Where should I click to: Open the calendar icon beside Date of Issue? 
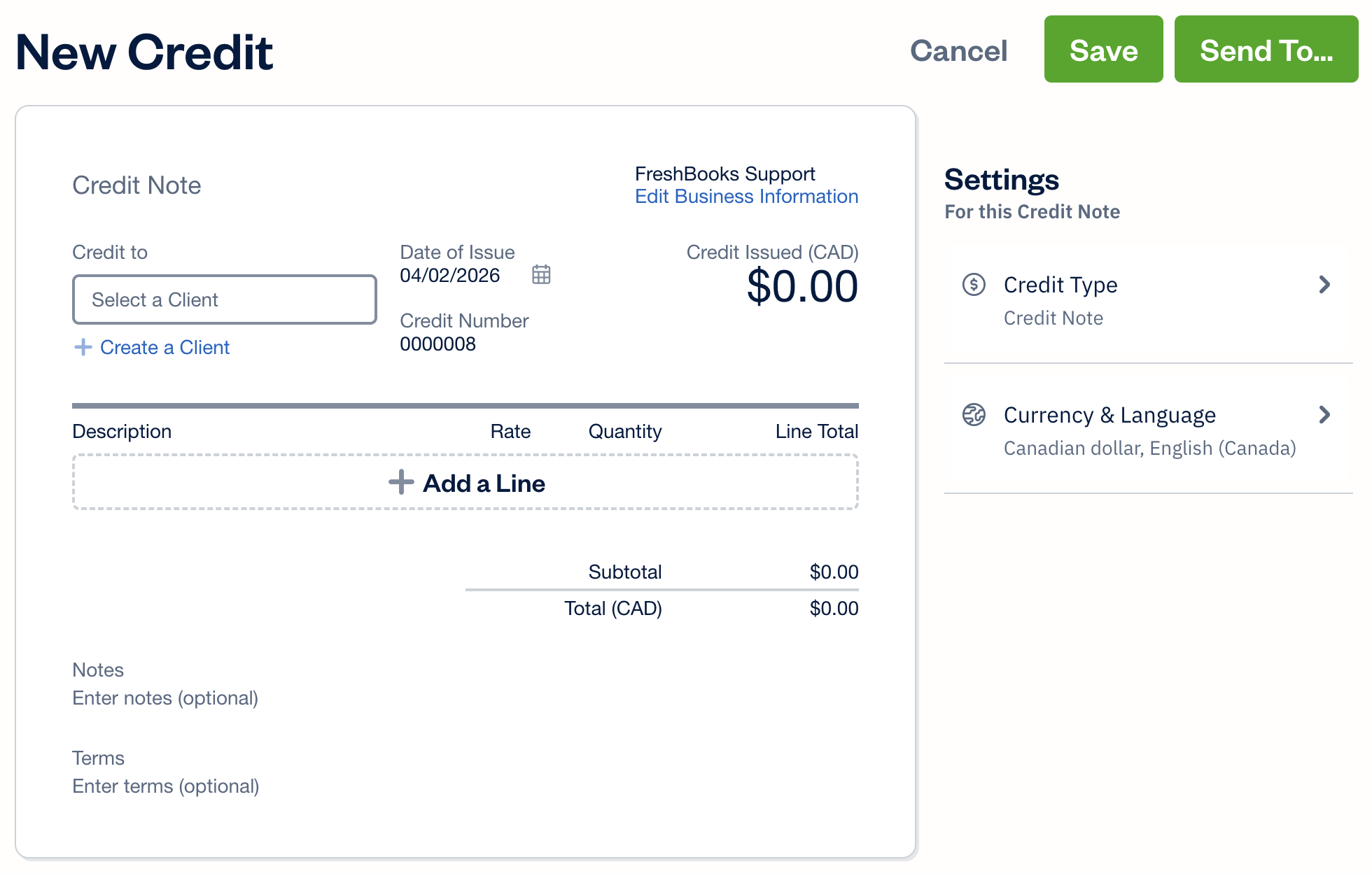click(540, 275)
